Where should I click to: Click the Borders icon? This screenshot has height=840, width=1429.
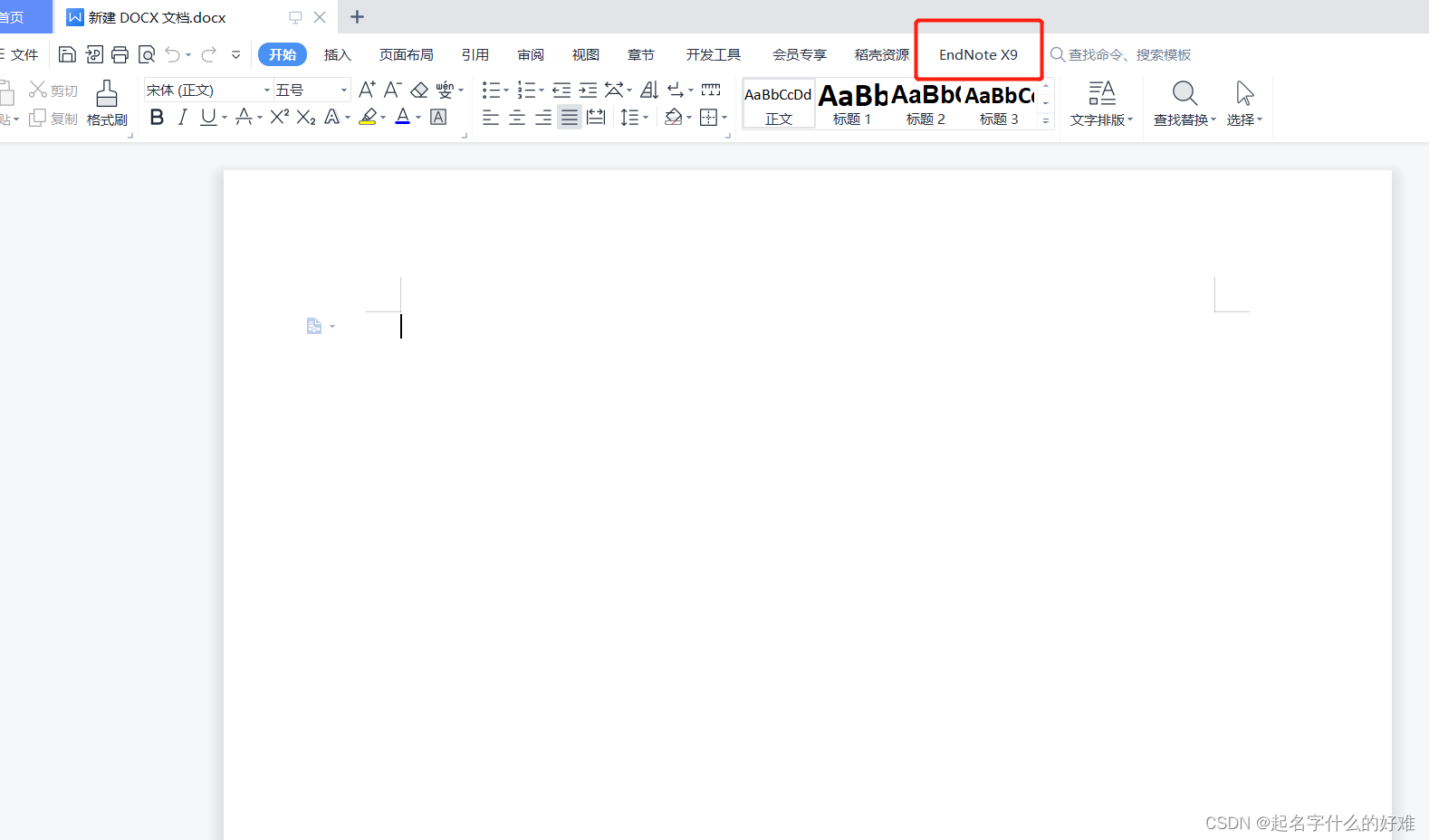coord(709,117)
